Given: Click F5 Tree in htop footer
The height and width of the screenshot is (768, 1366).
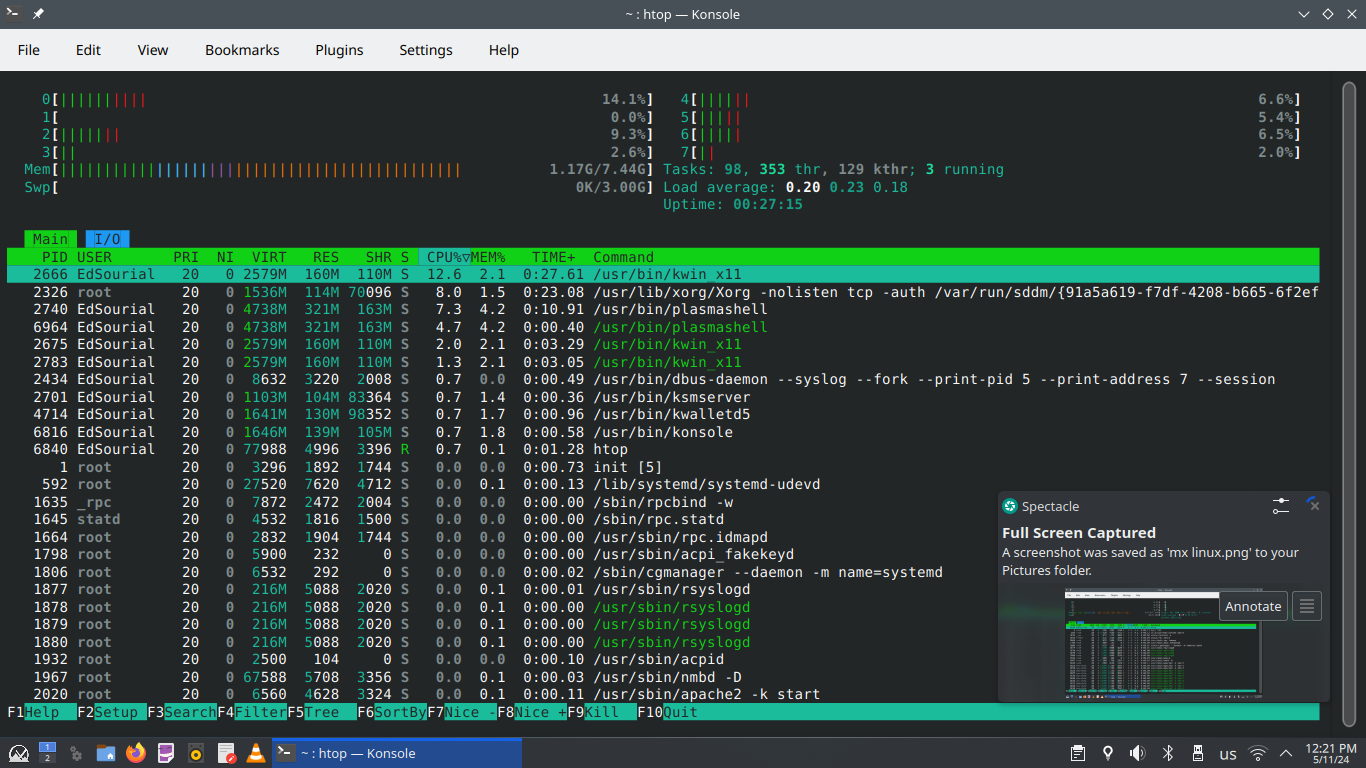Looking at the screenshot, I should 322,712.
